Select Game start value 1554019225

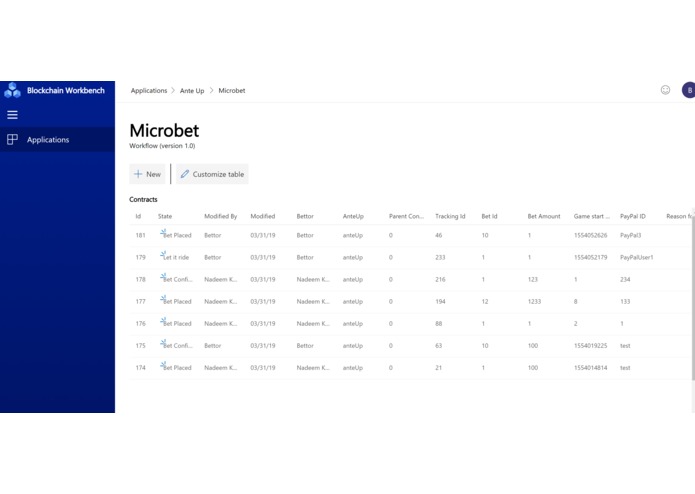click(590, 346)
